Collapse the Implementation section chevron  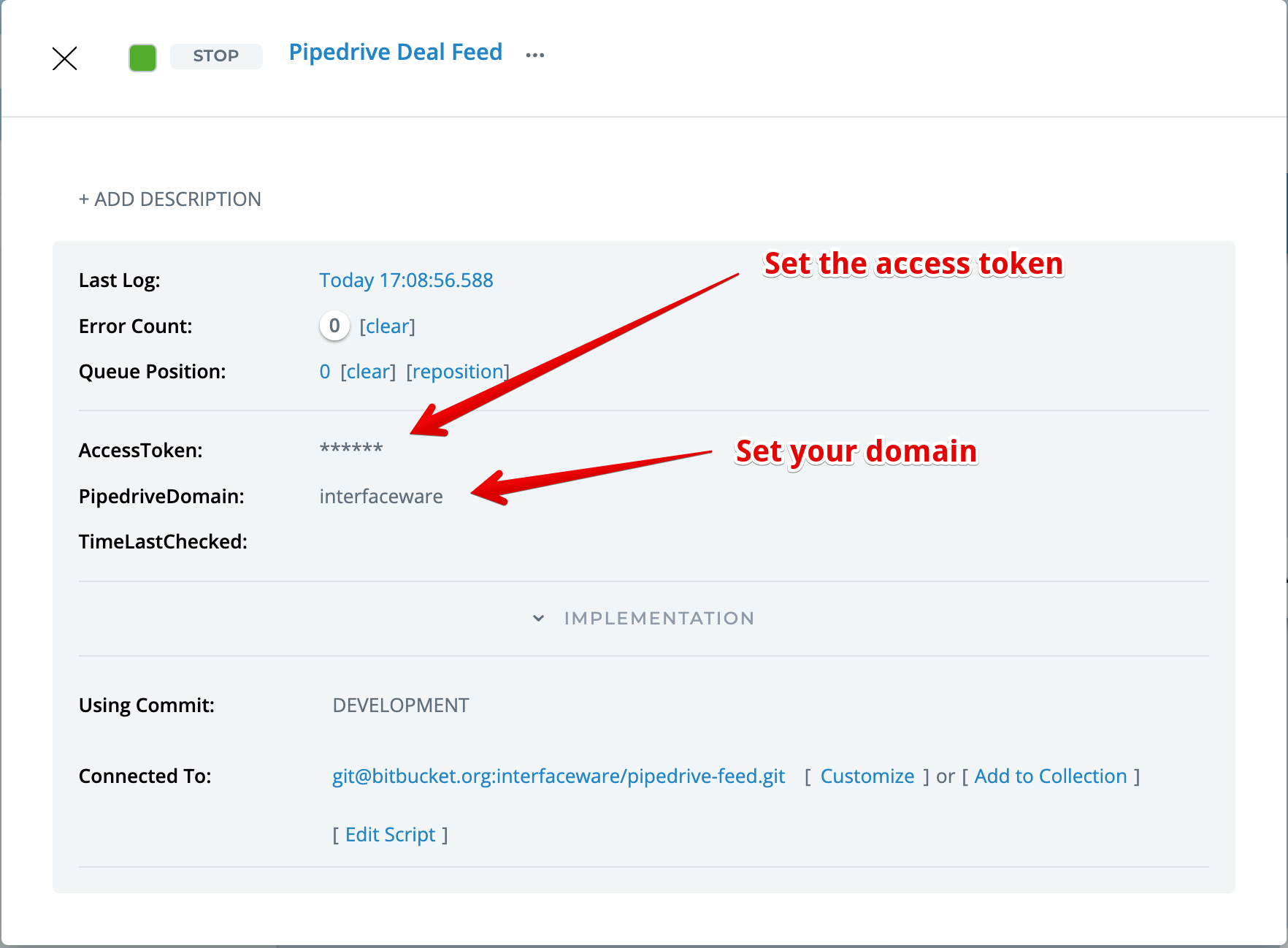click(x=539, y=619)
